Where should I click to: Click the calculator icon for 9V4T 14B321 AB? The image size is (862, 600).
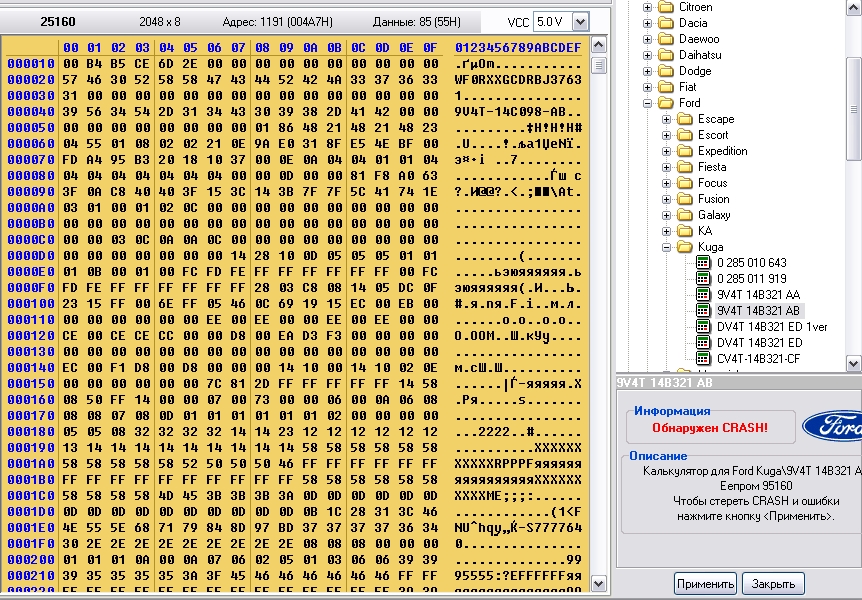click(703, 310)
